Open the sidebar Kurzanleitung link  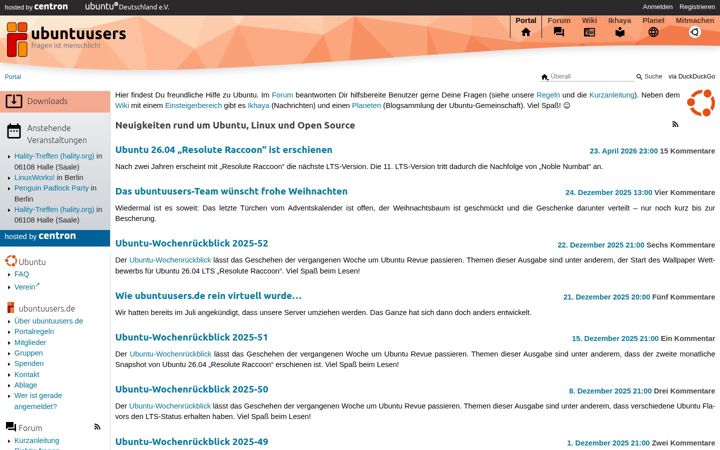coord(37,440)
